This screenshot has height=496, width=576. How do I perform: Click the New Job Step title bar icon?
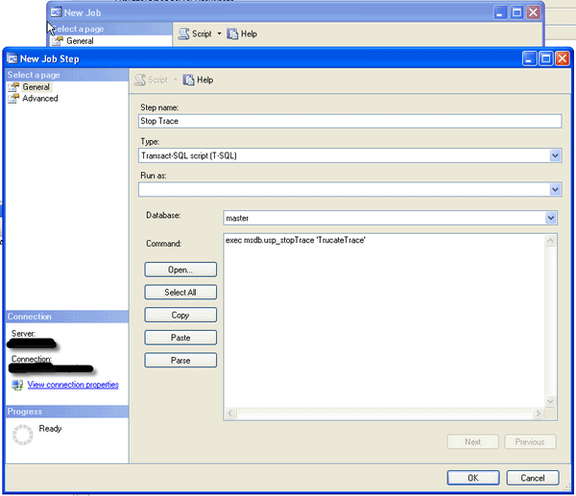[12, 58]
